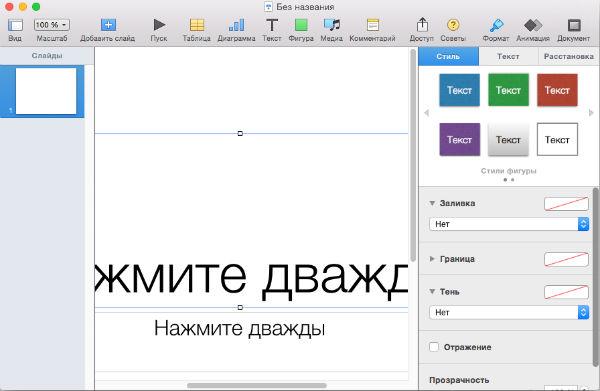600x391 pixels.
Task: Click the canvas horizontal scrollbar
Action: (x=257, y=386)
